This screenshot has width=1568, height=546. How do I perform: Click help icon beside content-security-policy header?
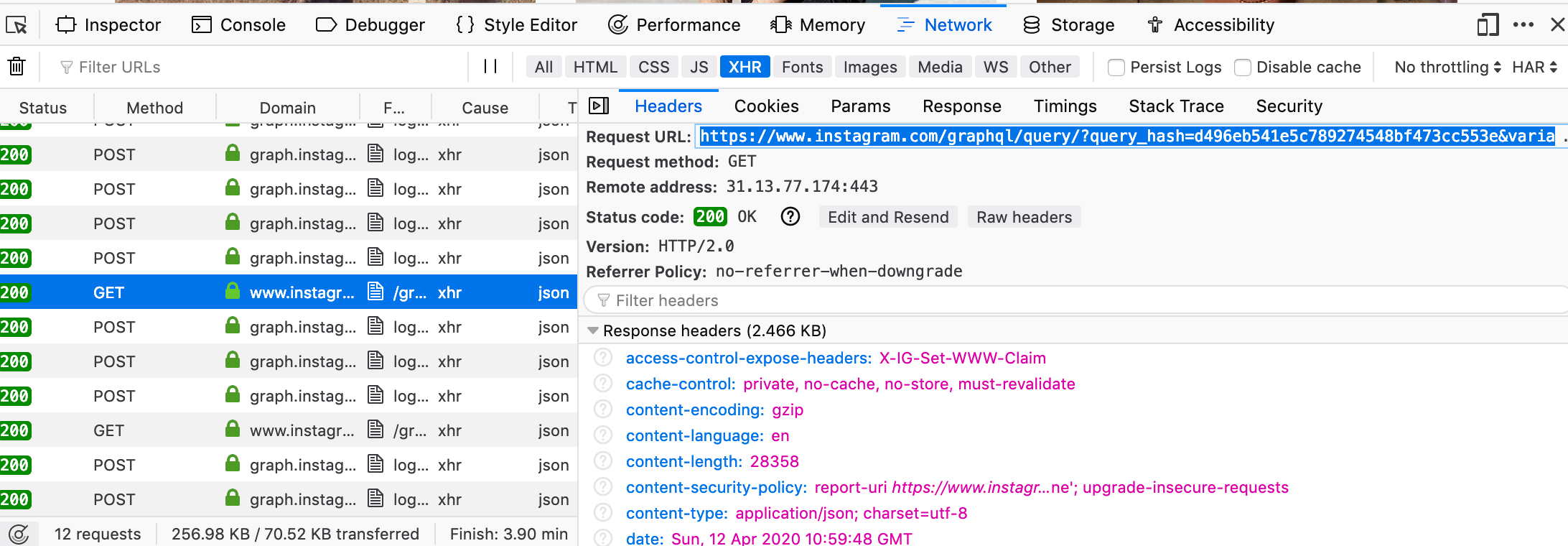click(603, 487)
